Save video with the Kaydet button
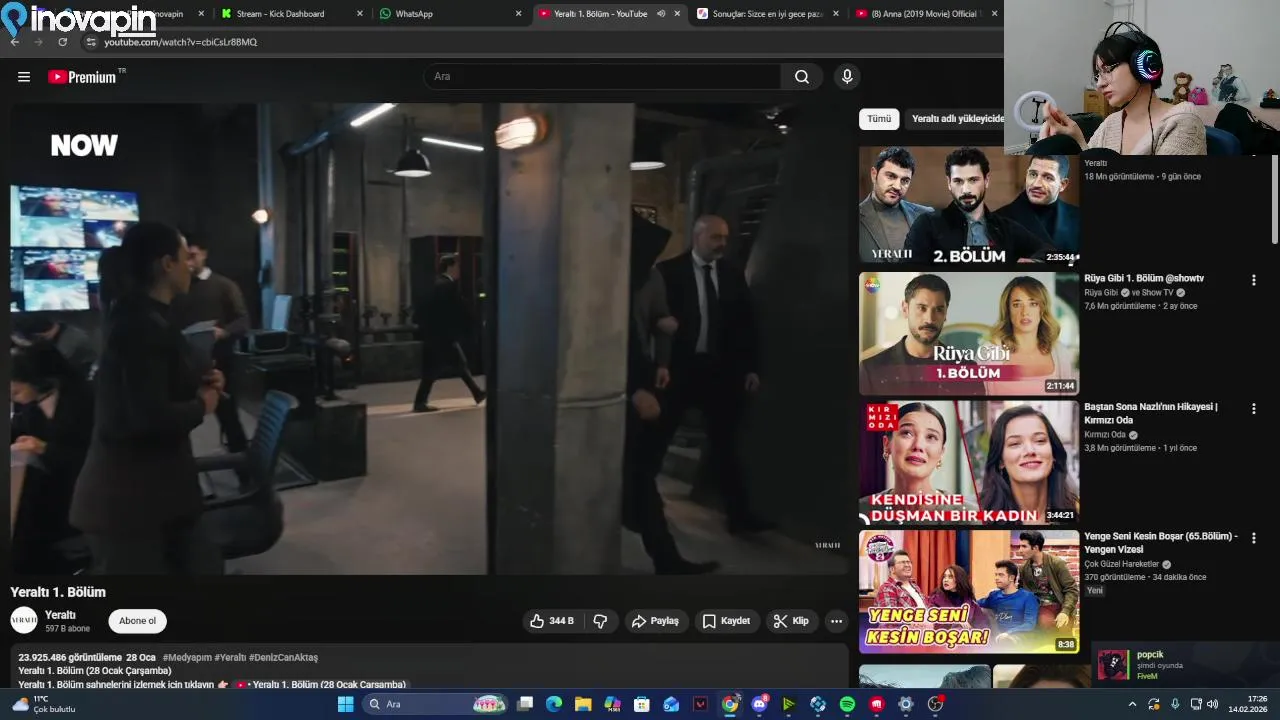This screenshot has height=720, width=1280. [726, 621]
